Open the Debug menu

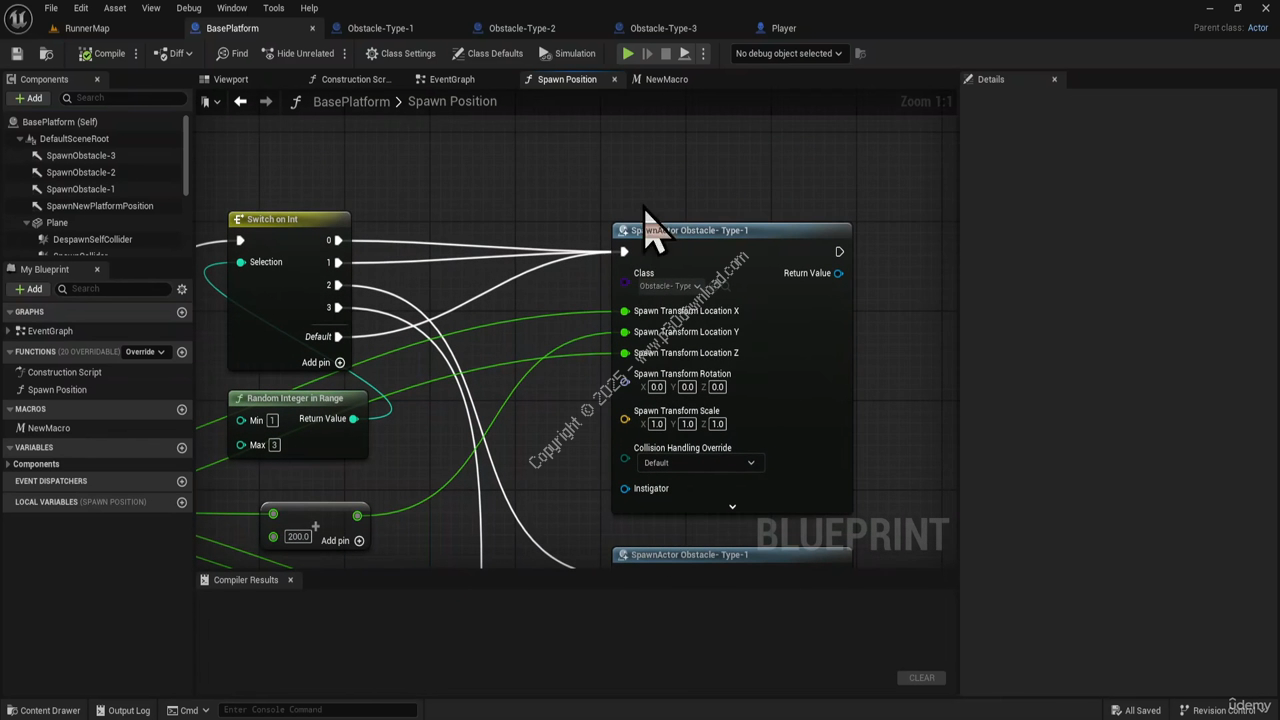click(188, 8)
